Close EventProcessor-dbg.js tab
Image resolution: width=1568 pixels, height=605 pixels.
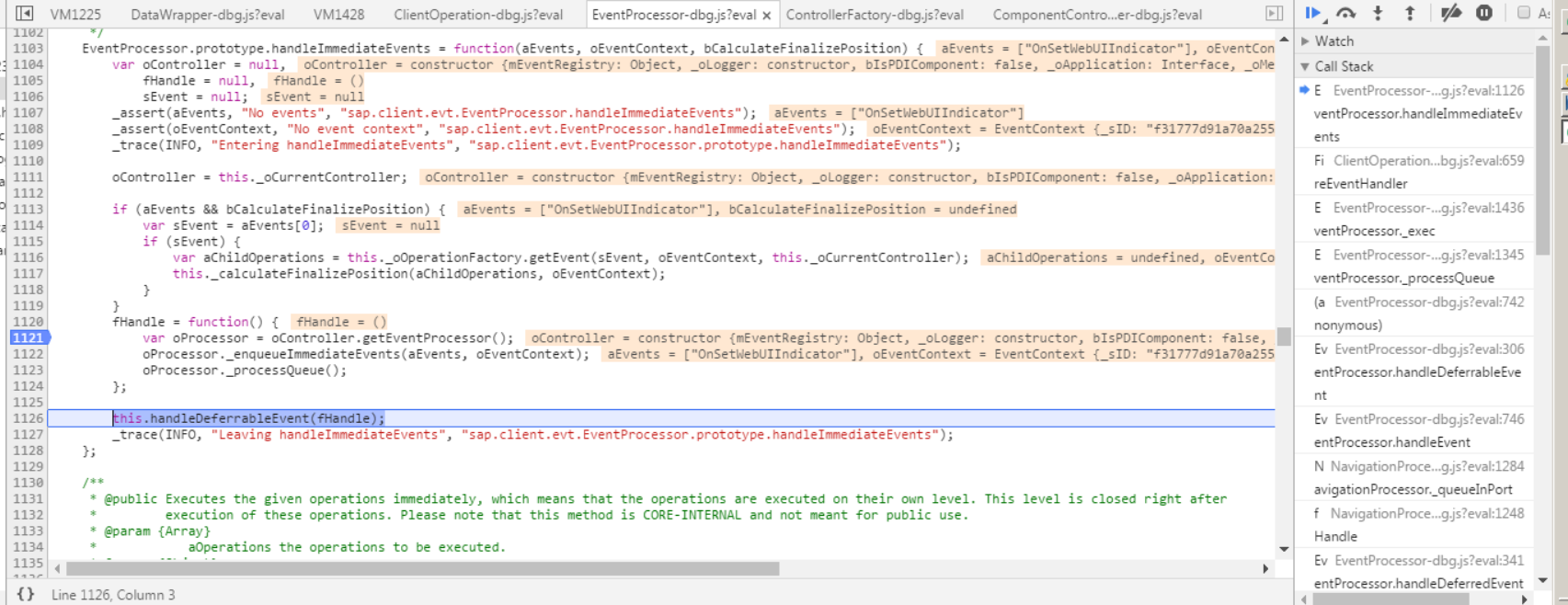(766, 15)
